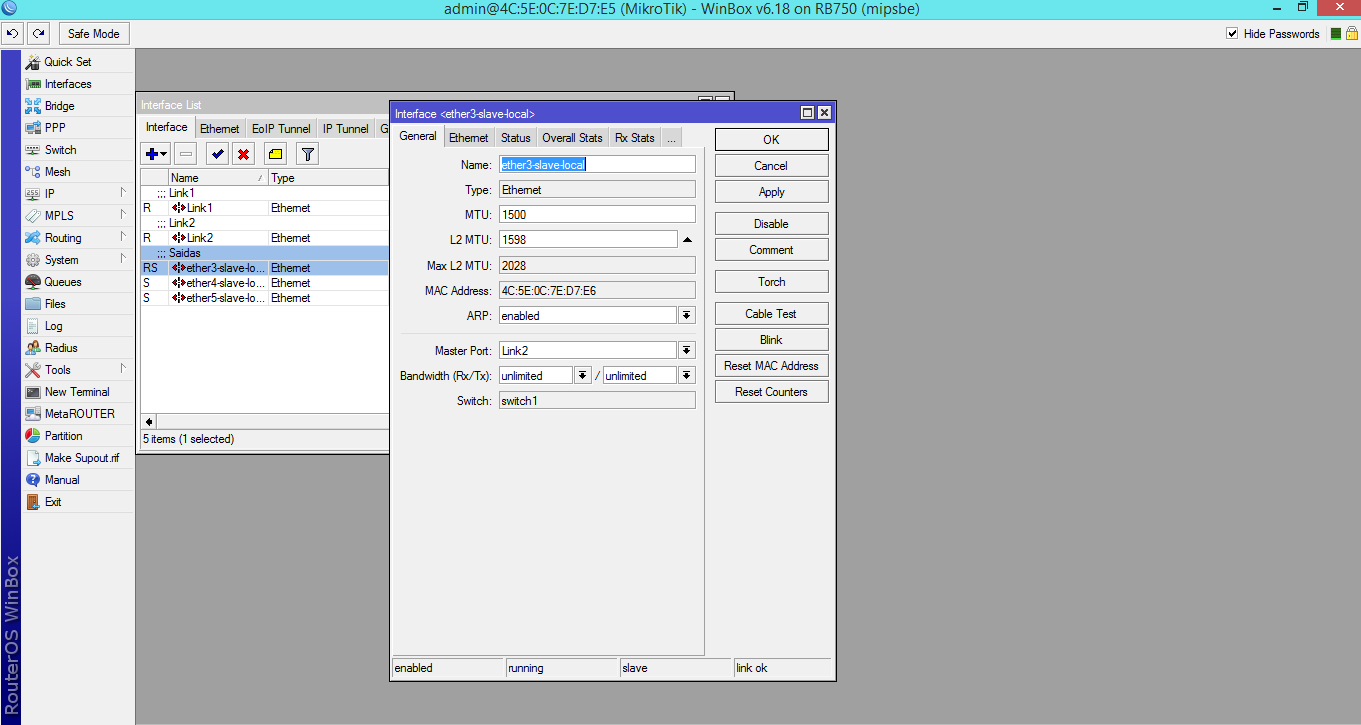Click the Filter funnel icon in Interface List
Viewport: 1361px width, 725px height.
308,154
